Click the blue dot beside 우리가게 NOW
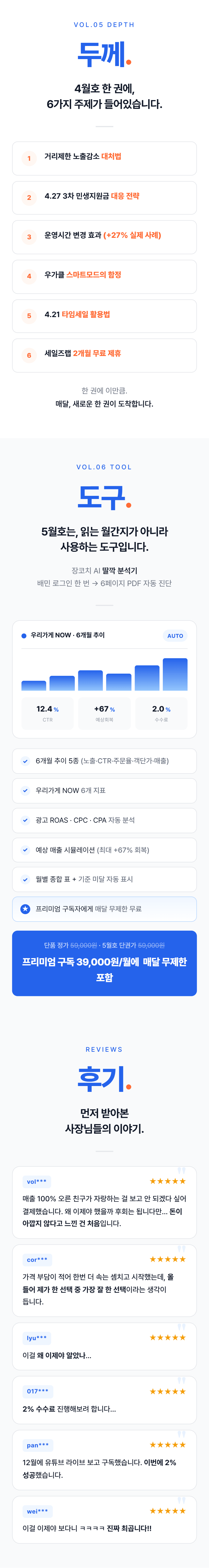The height and width of the screenshot is (1568, 209). 24,635
